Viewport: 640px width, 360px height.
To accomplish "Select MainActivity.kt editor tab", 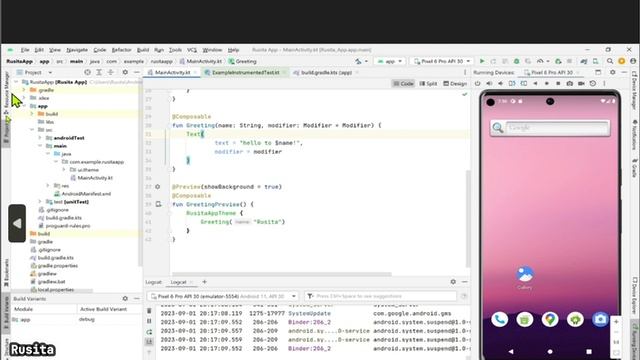I will coord(172,72).
